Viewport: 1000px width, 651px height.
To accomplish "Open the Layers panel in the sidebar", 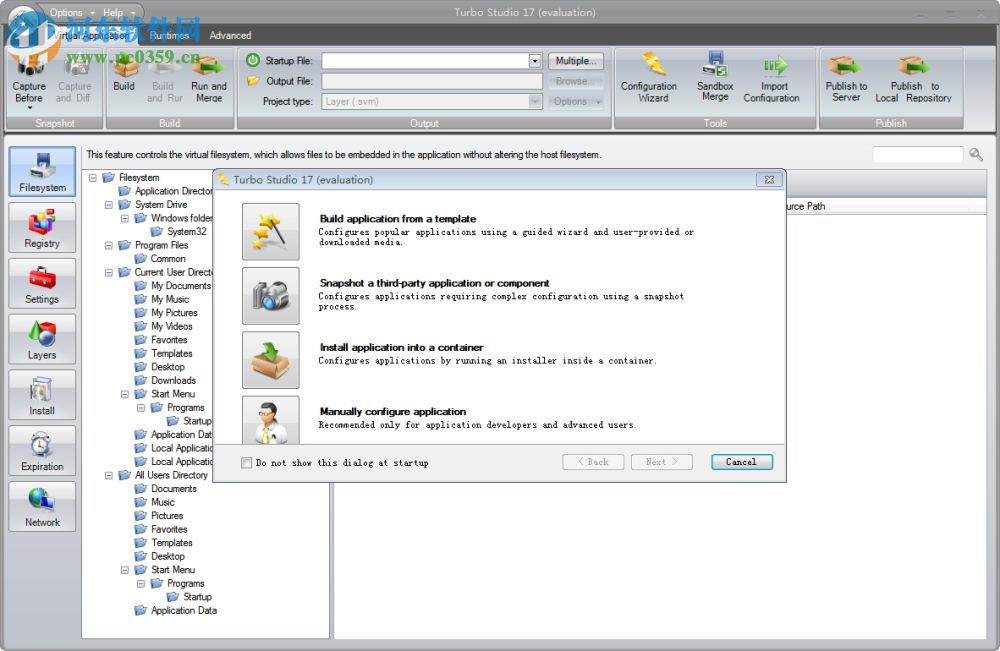I will (x=42, y=339).
